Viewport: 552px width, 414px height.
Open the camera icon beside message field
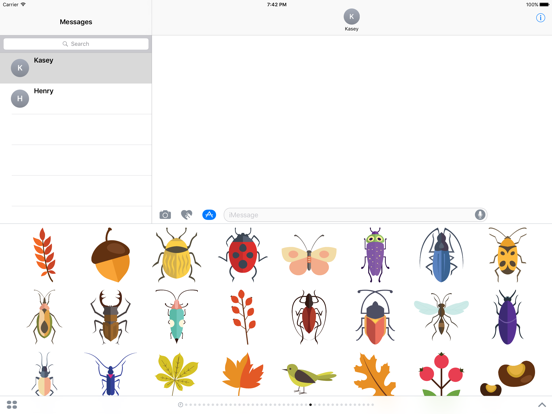coord(165,215)
